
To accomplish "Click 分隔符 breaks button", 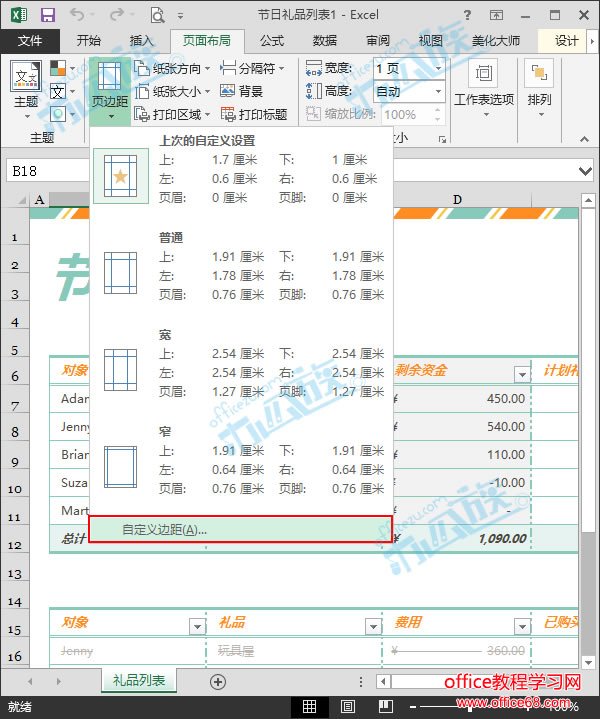I will [x=252, y=69].
